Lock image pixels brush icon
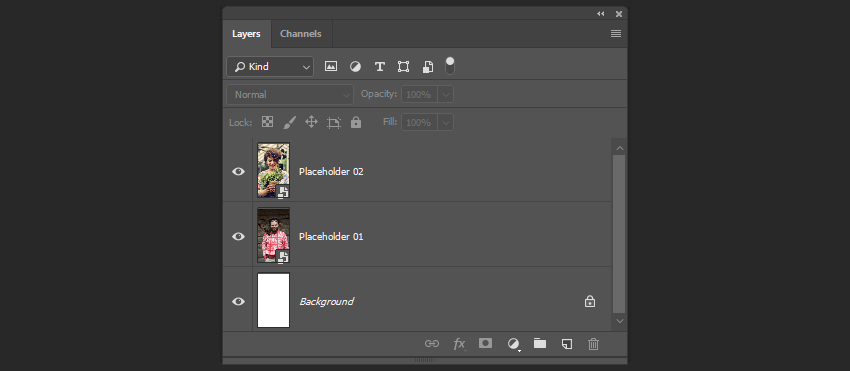Image resolution: width=850 pixels, height=371 pixels. click(x=289, y=122)
